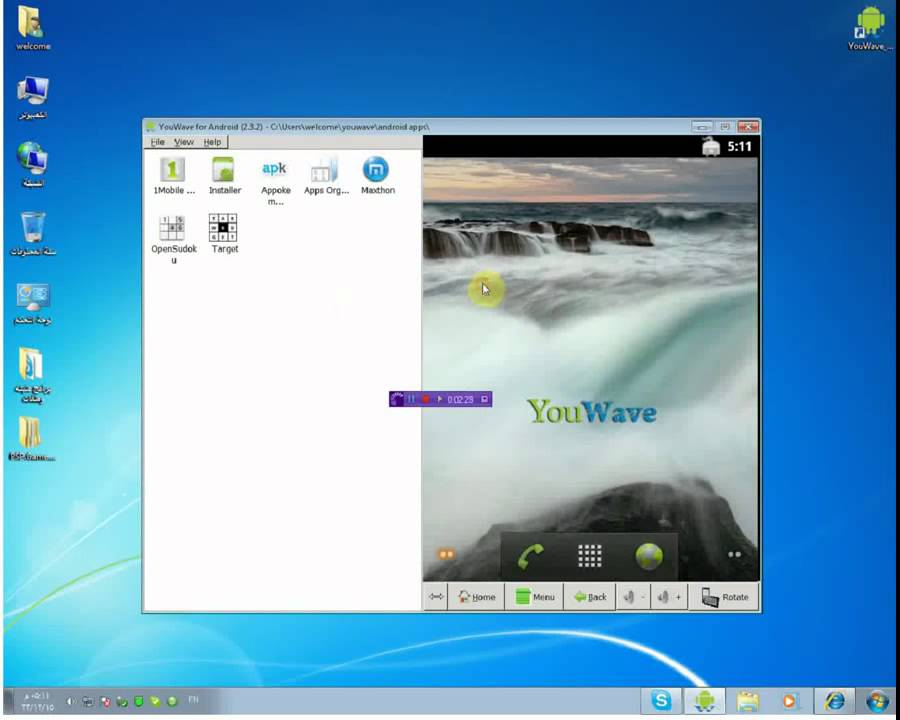
Task: Tap the Android browser globe icon
Action: 649,556
